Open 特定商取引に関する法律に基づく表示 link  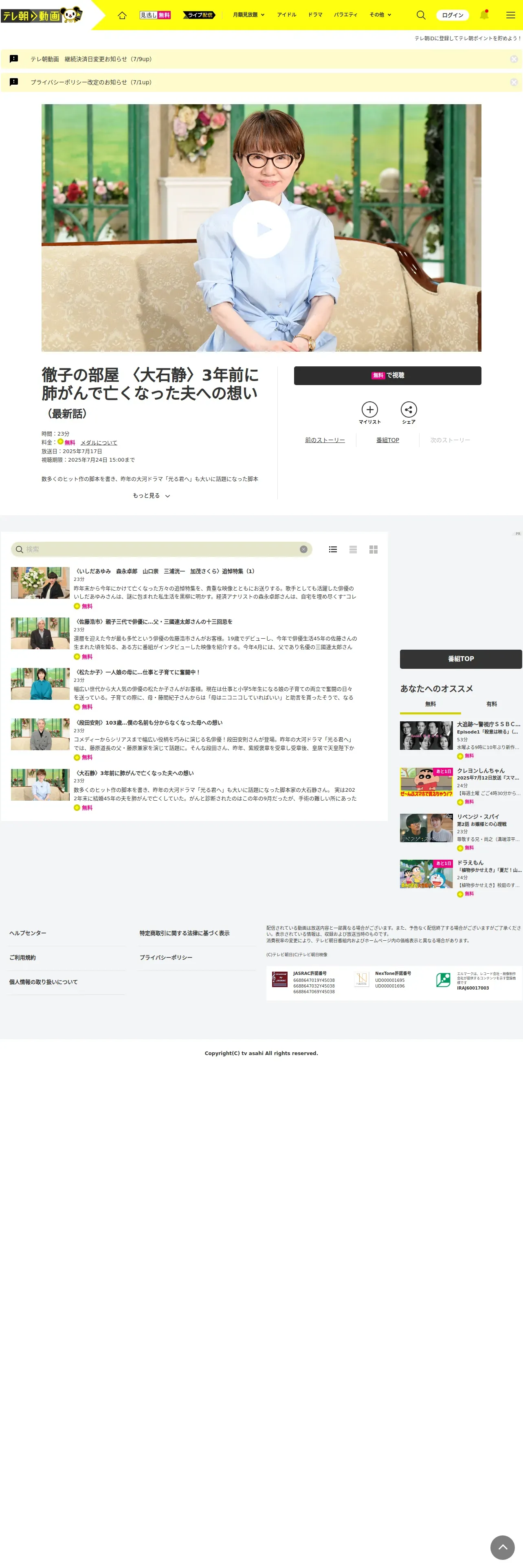(185, 933)
